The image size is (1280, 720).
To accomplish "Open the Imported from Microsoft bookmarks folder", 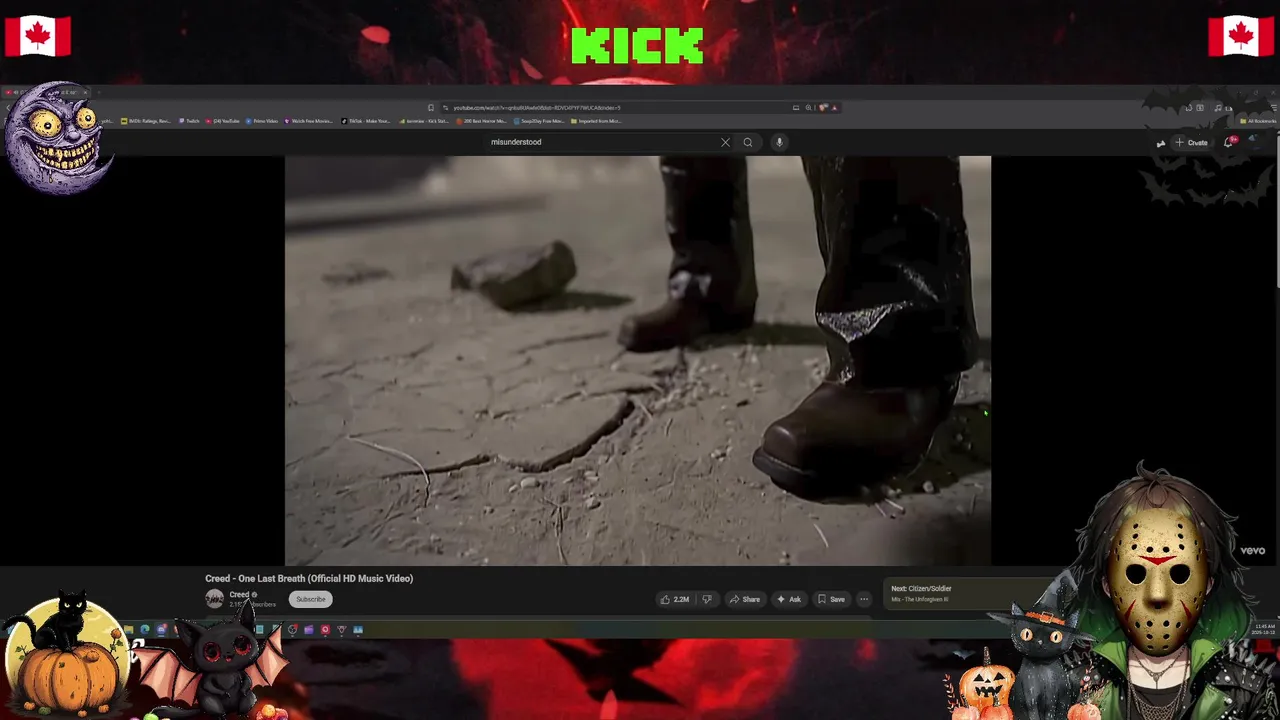I will [x=596, y=121].
